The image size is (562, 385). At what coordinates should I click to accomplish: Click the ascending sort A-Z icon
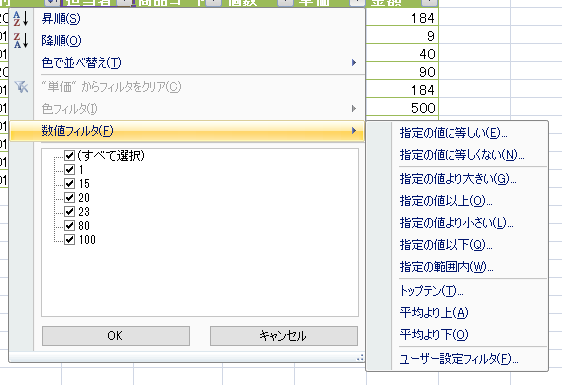click(x=21, y=19)
